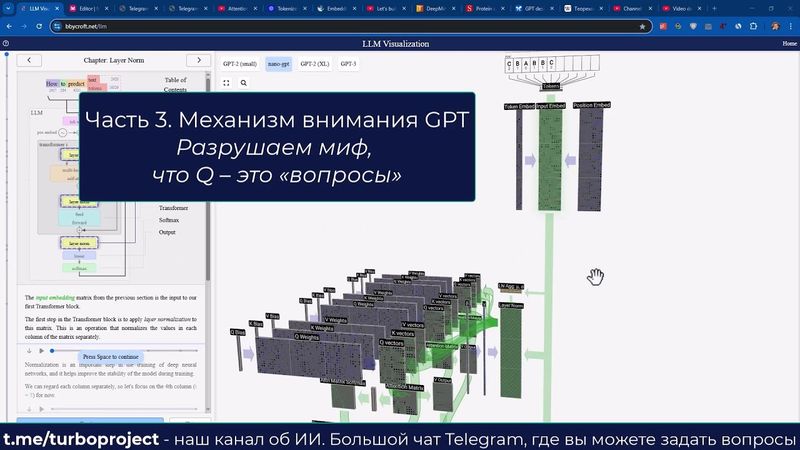Open 'Output' in the table of contents

coord(167,232)
